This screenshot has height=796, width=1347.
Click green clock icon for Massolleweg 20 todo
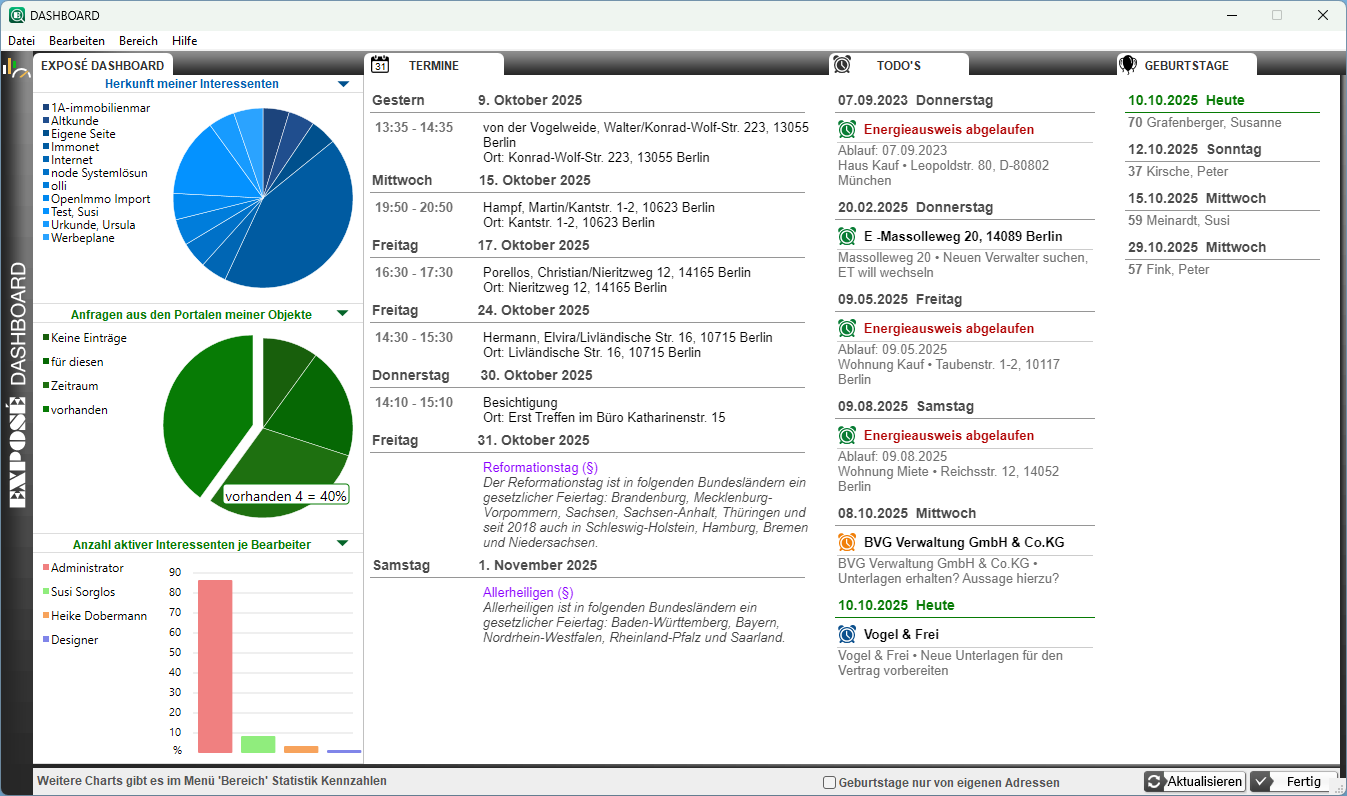(x=847, y=236)
